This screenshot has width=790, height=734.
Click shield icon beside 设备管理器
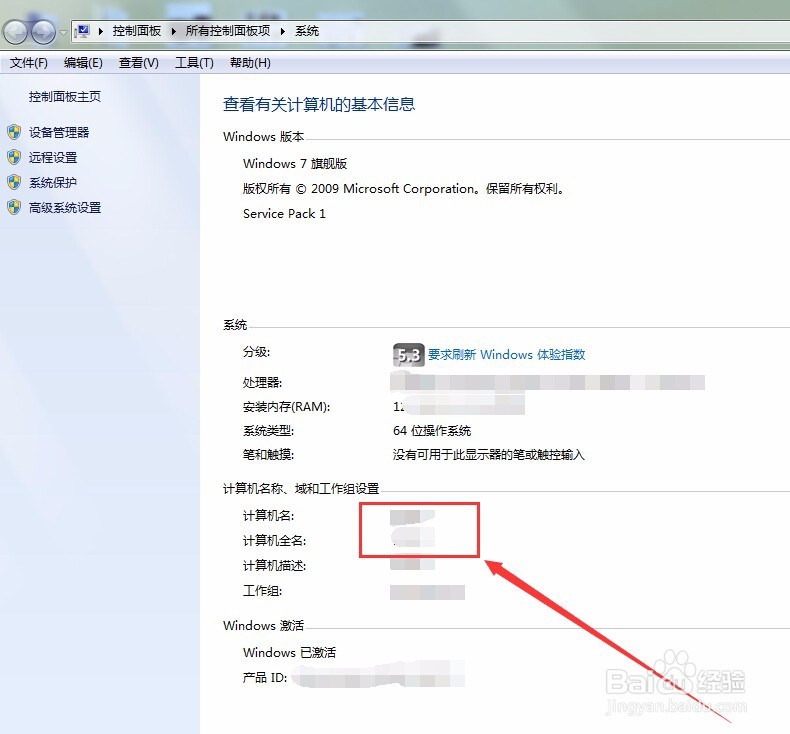[x=14, y=132]
